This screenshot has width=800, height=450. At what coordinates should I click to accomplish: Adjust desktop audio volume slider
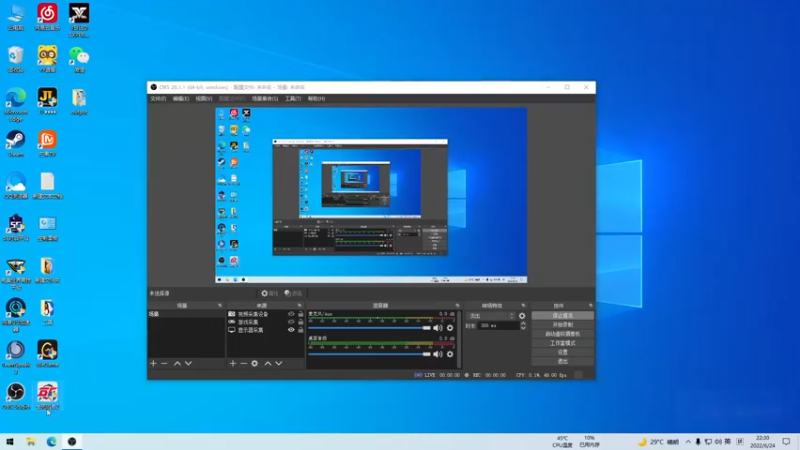coord(369,354)
